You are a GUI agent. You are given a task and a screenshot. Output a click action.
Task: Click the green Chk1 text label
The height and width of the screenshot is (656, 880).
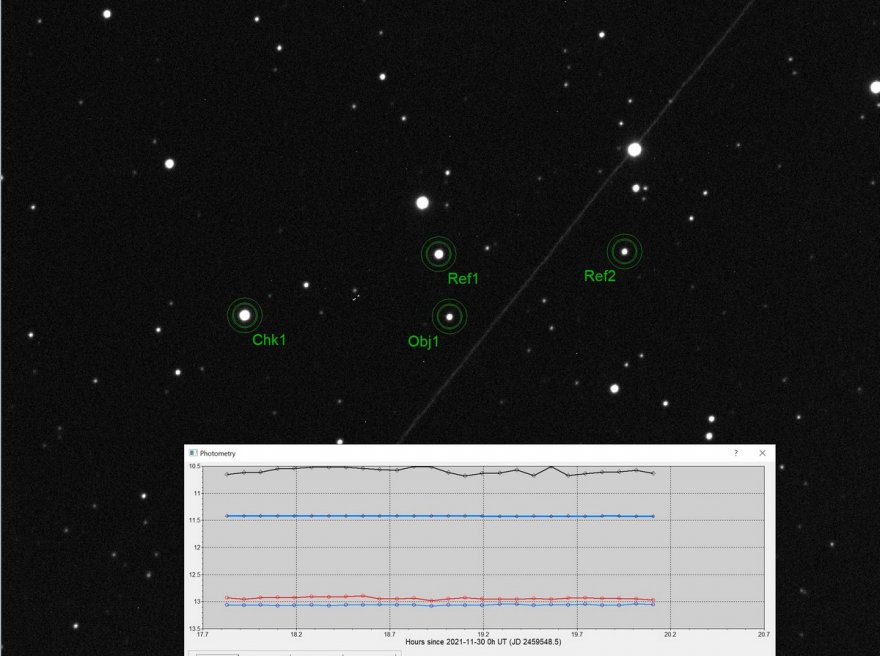pyautogui.click(x=269, y=340)
